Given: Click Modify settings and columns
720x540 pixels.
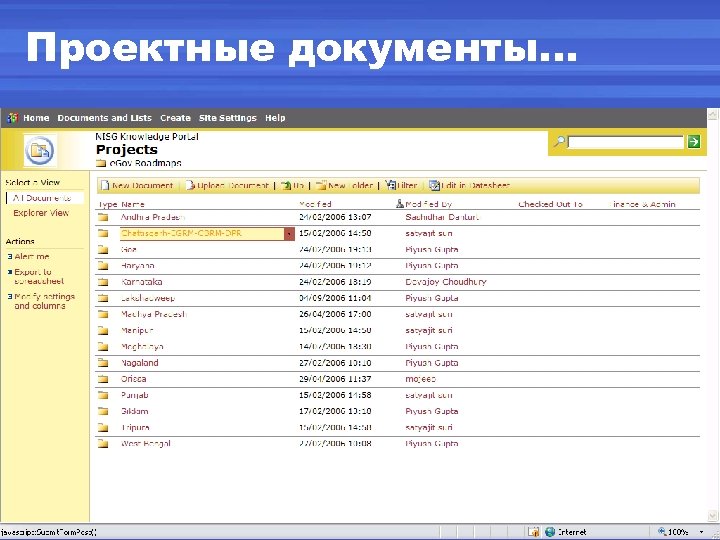Looking at the screenshot, I should pos(44,301).
